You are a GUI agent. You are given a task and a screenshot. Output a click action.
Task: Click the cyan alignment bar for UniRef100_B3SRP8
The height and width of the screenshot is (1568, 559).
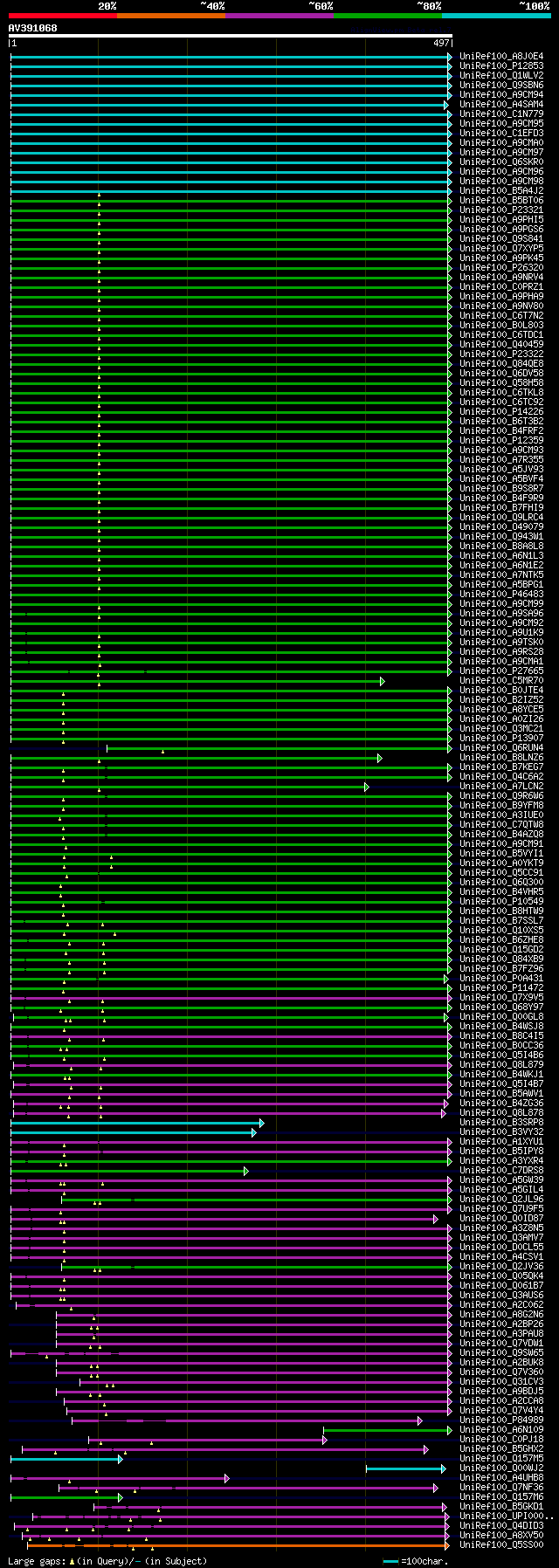point(135,1123)
